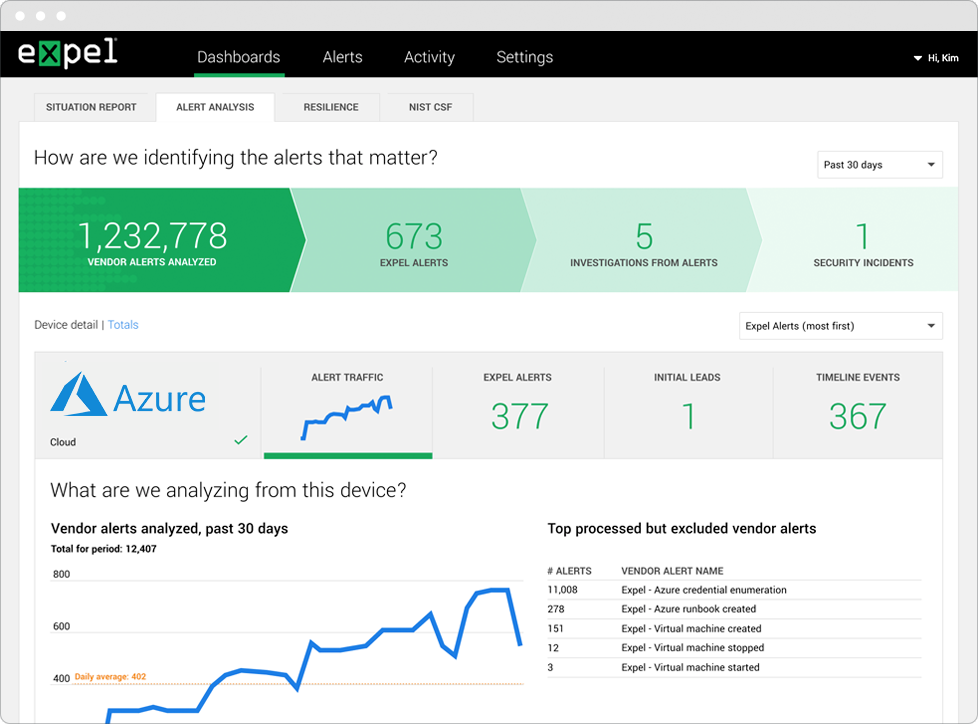Click the Device detail view label
This screenshot has height=724, width=978.
tap(66, 325)
